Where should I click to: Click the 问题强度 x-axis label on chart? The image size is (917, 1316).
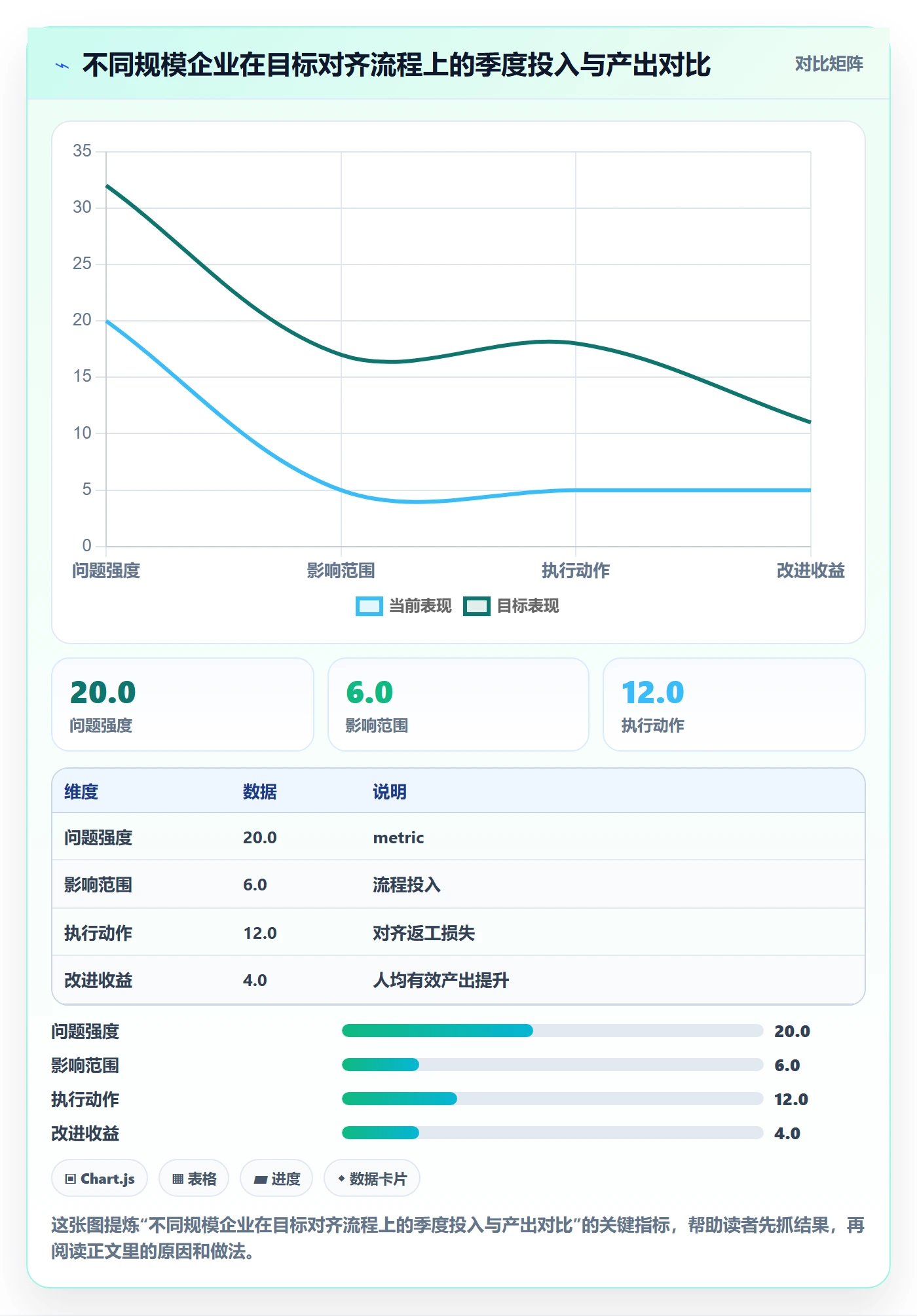tap(106, 571)
